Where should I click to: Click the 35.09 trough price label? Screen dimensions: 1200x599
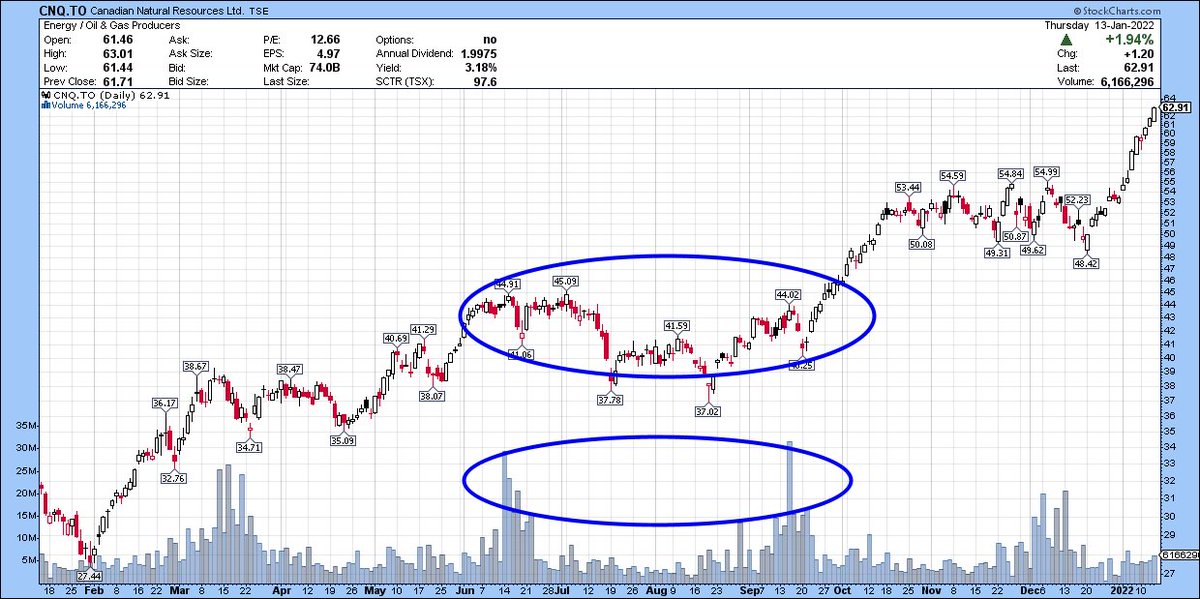tap(343, 441)
